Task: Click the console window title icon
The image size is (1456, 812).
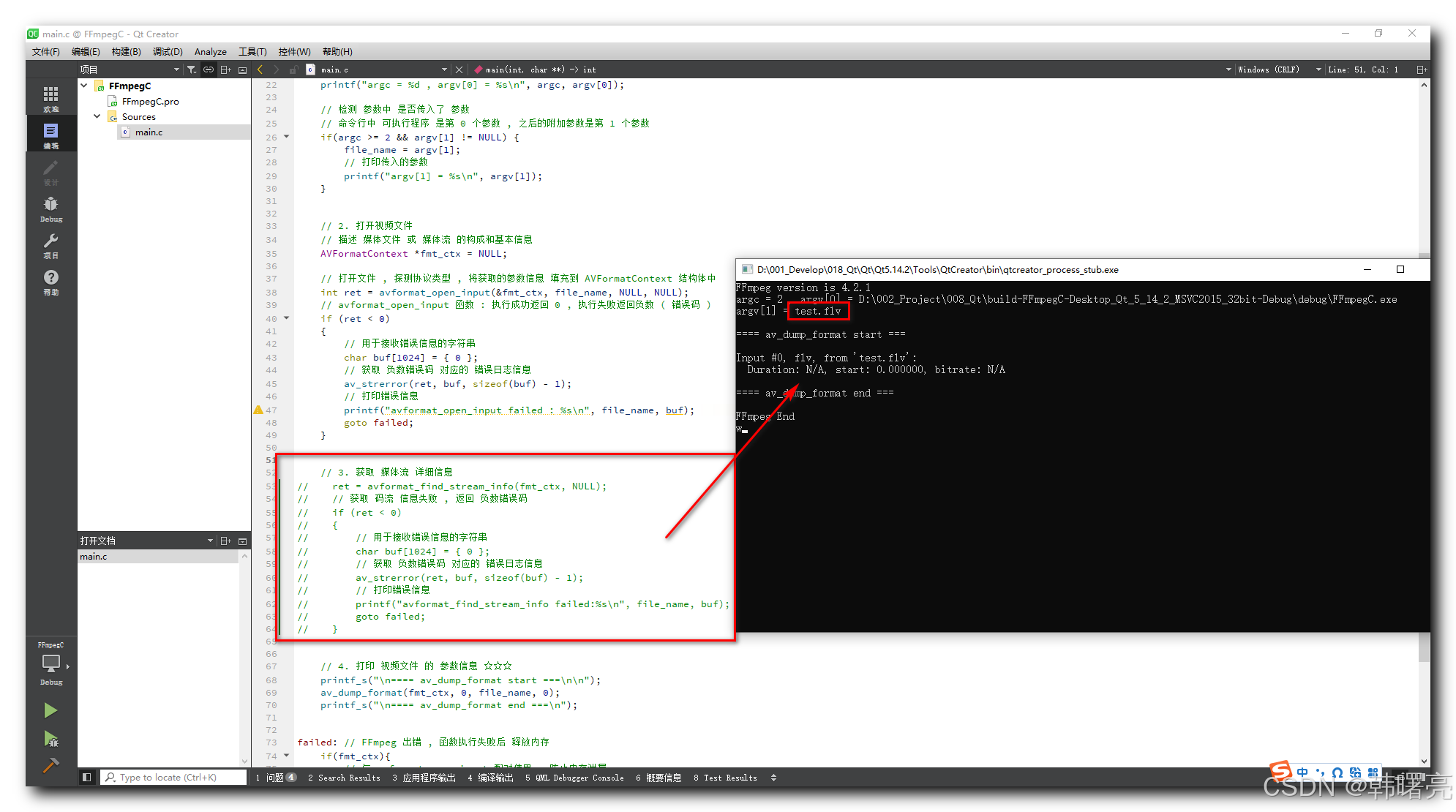Action: (x=747, y=269)
